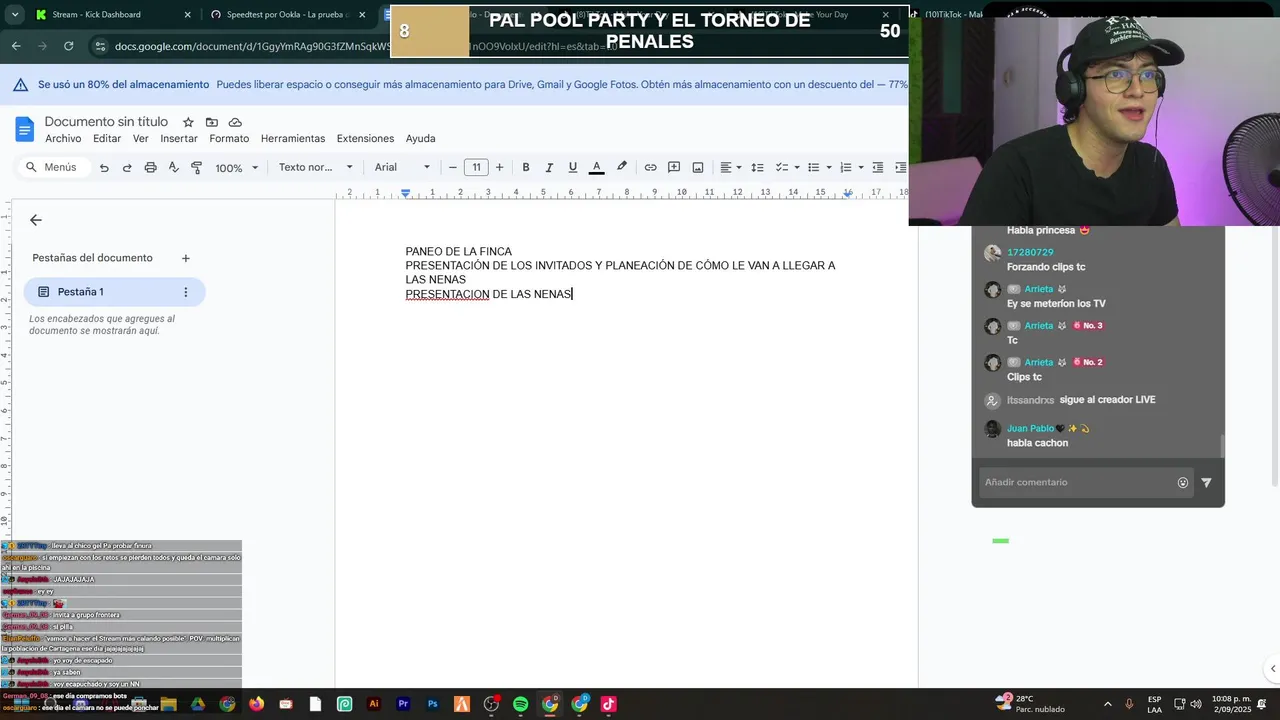Screen dimensions: 1280x720
Task: Open the Editar menu
Action: point(107,139)
